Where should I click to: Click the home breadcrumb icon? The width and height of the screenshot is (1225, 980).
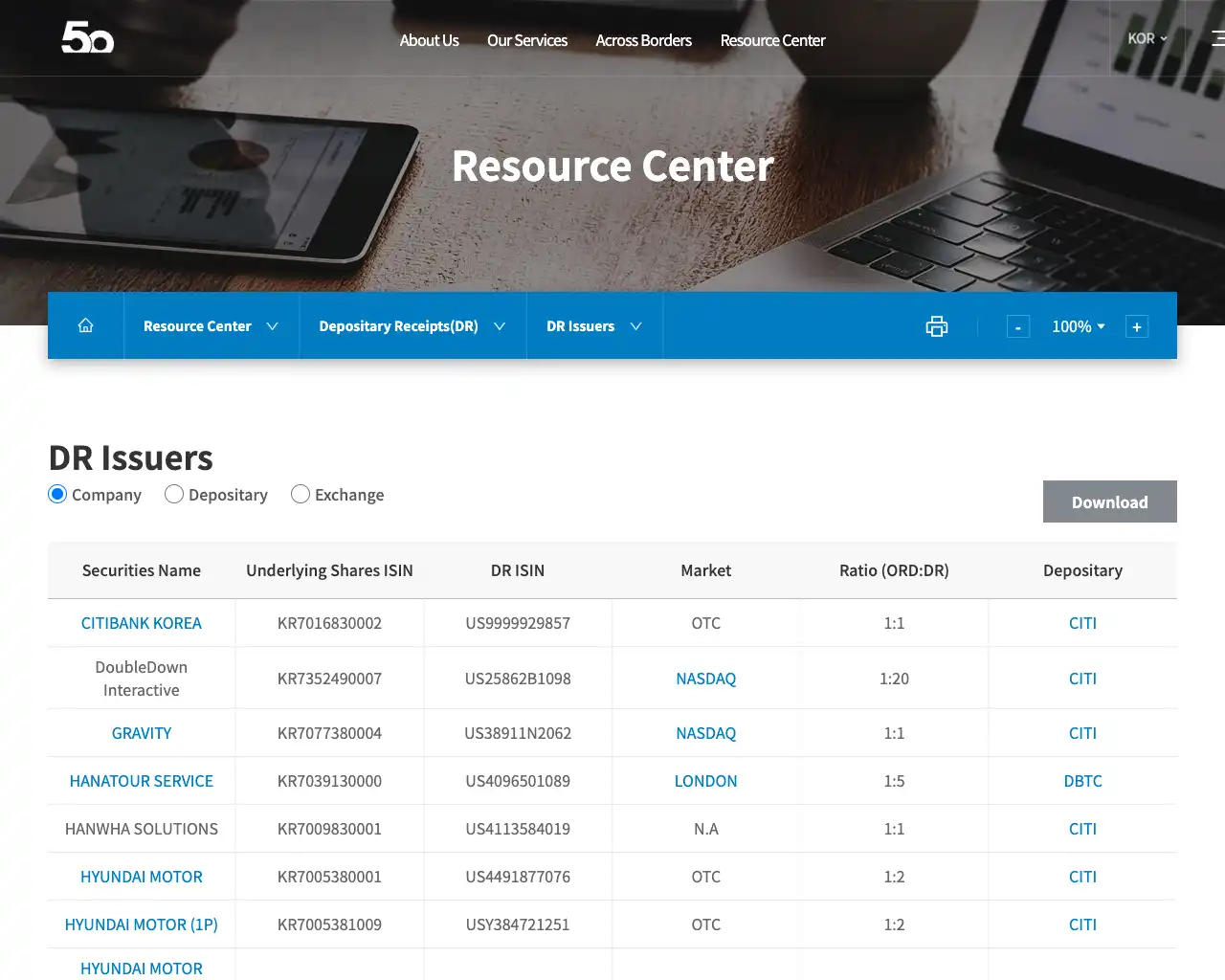[85, 325]
